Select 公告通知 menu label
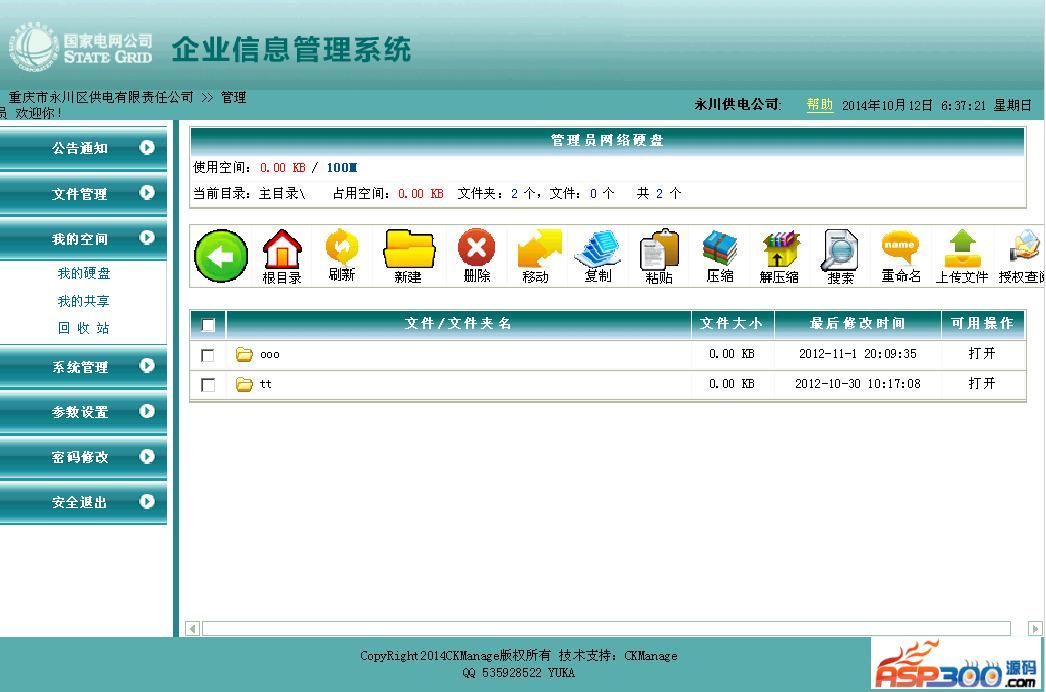 pos(79,148)
